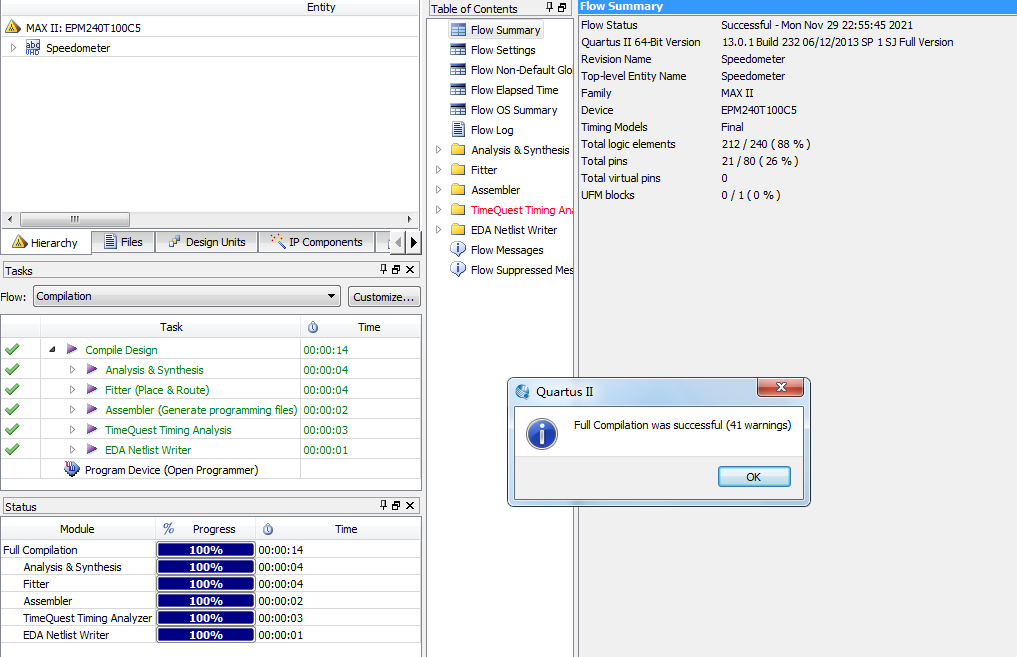
Task: Switch to the Files tab
Action: 123,242
